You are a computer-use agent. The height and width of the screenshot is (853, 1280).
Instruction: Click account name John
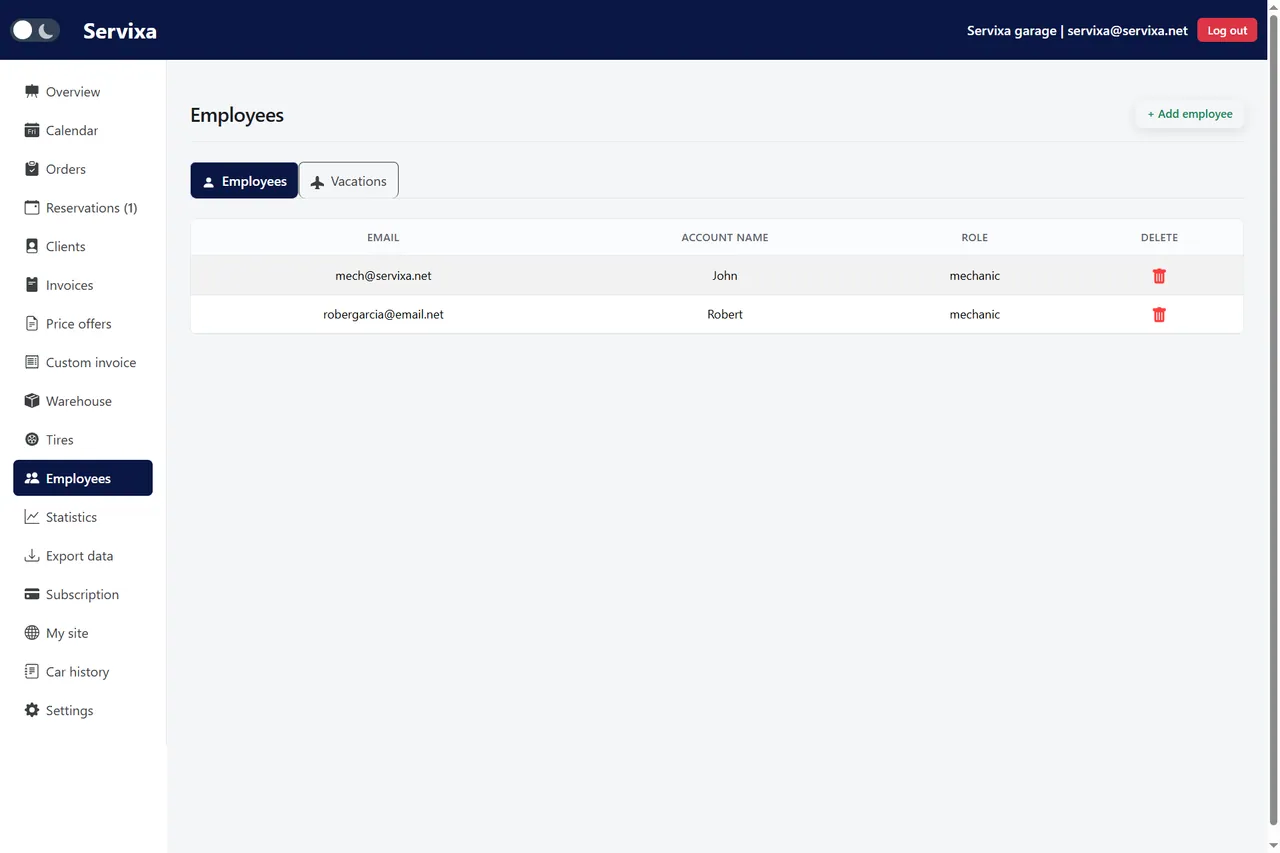tap(725, 276)
